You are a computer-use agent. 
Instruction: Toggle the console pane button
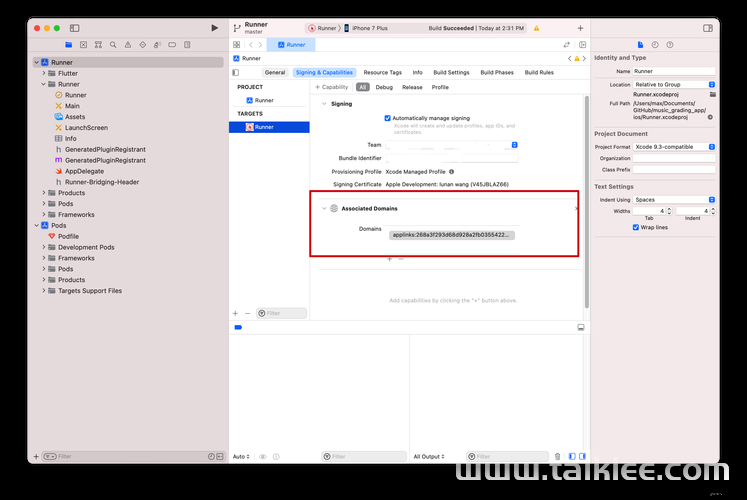click(582, 456)
